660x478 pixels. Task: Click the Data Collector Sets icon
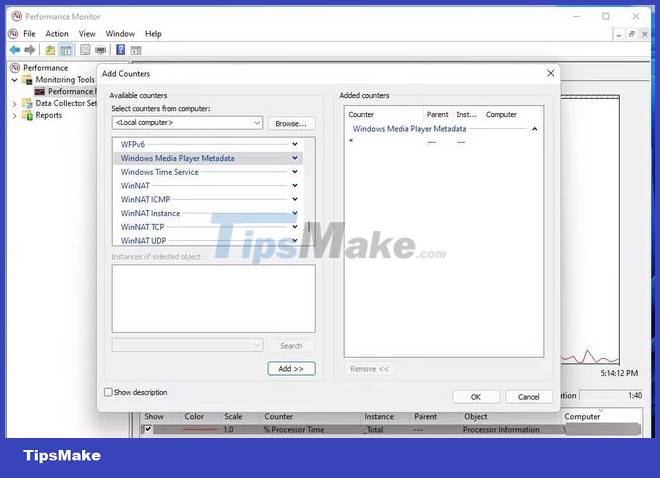pos(27,103)
